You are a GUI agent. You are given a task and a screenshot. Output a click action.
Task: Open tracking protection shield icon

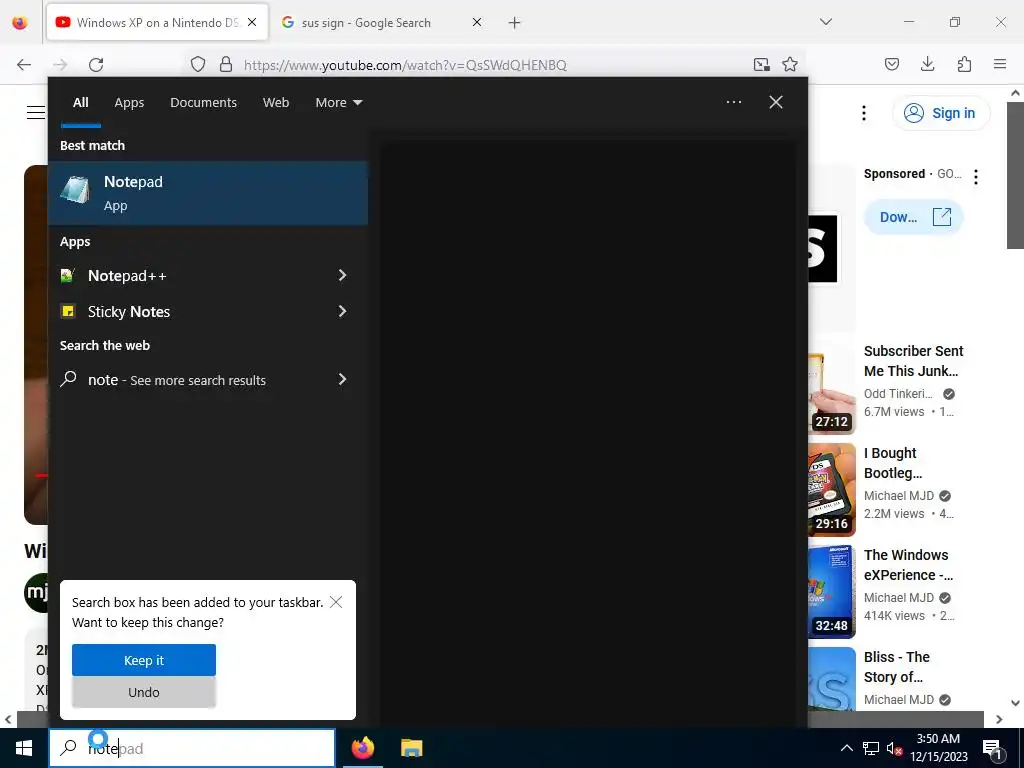pos(198,64)
